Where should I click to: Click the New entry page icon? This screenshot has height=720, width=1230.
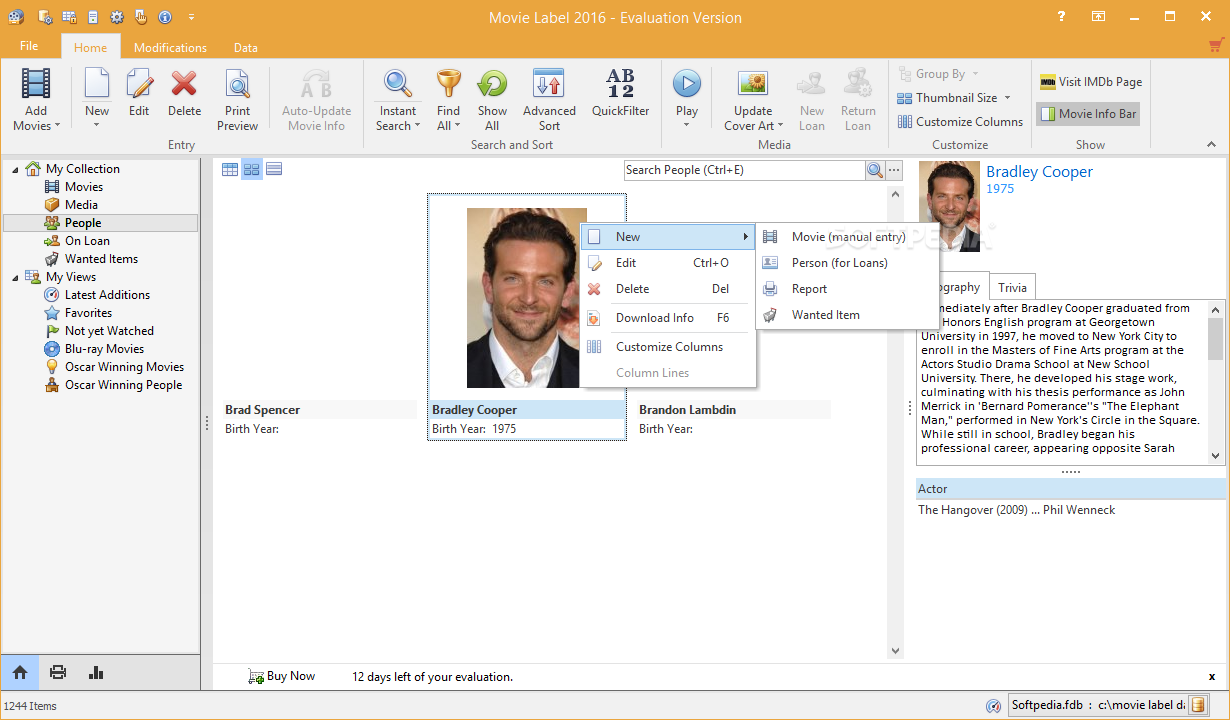click(97, 84)
